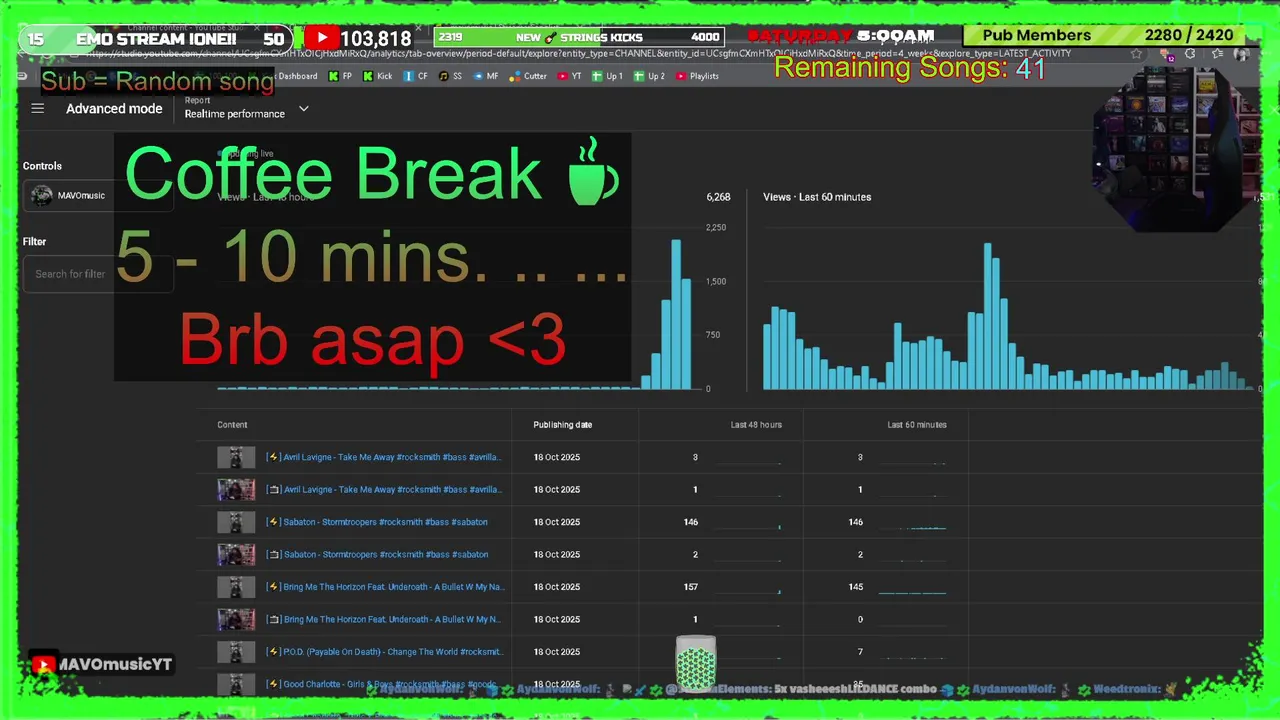Select the browser address bar URL
The image size is (1280, 720).
580,54
